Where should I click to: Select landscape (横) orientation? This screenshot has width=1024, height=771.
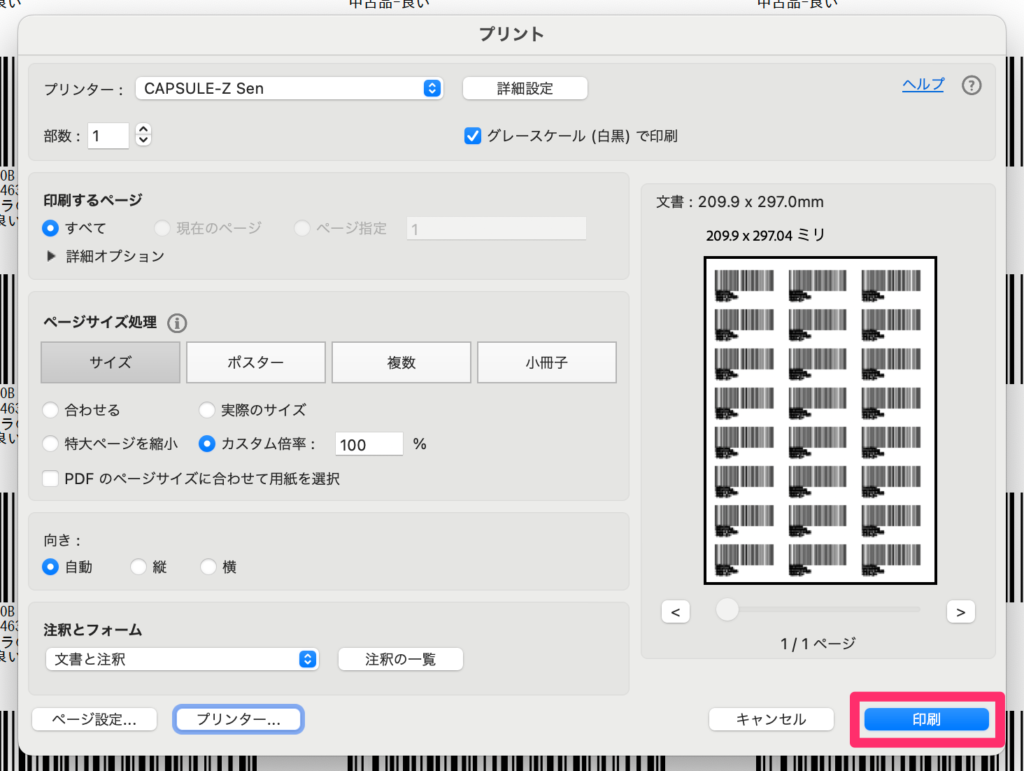(208, 567)
